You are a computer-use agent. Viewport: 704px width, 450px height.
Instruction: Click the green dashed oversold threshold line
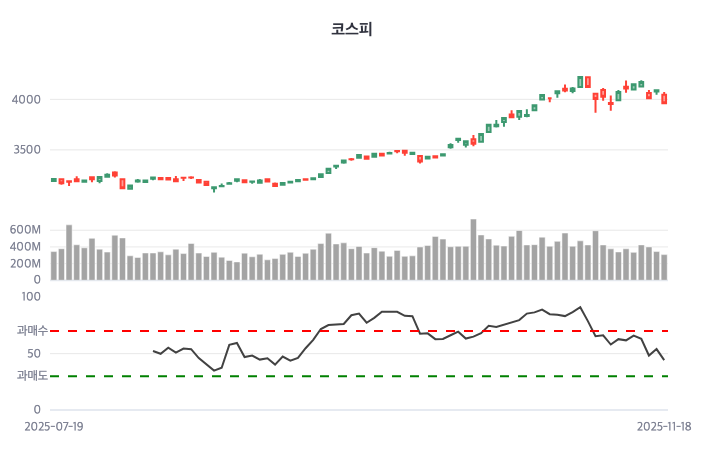click(300, 376)
